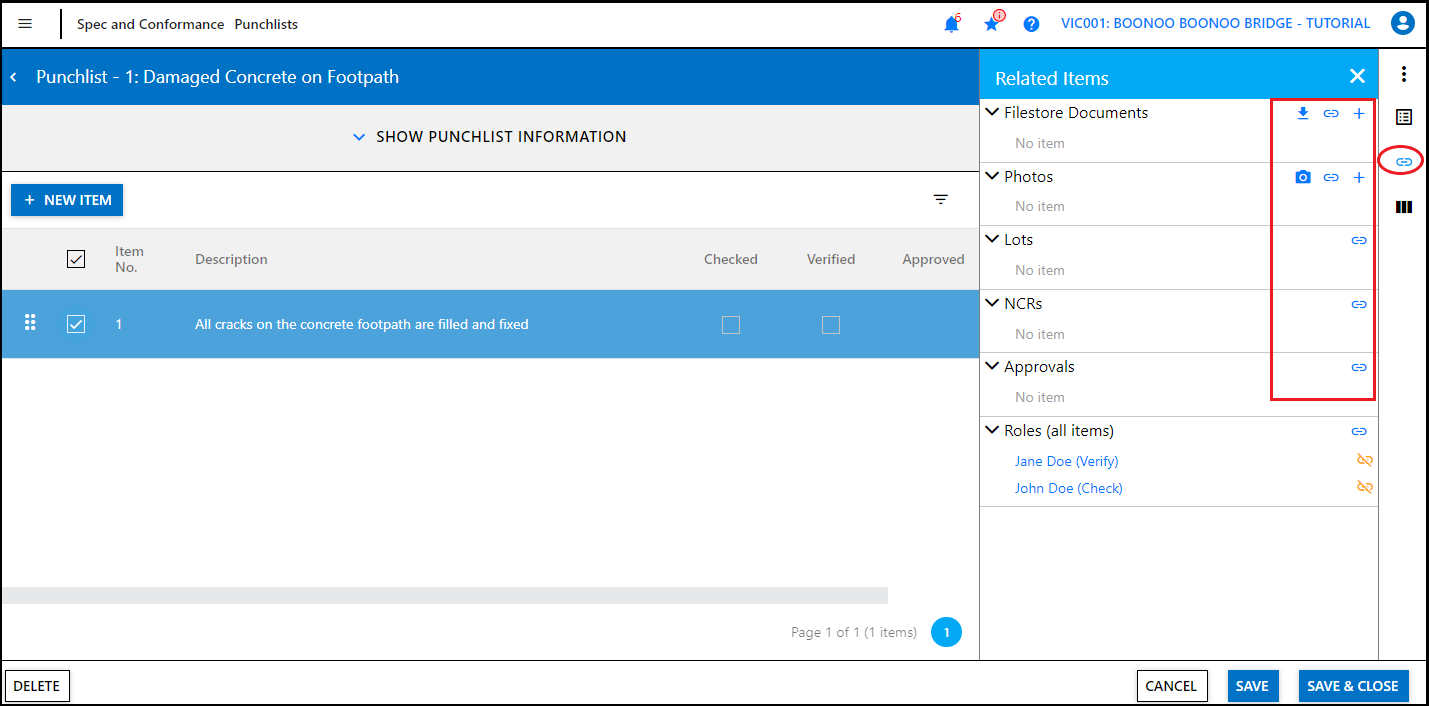This screenshot has width=1429, height=706.
Task: Take a photo with the camera icon
Action: click(1302, 177)
